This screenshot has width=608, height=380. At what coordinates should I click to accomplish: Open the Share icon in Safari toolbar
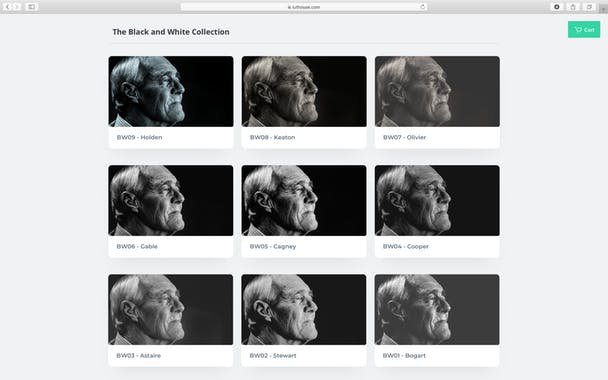tap(573, 7)
